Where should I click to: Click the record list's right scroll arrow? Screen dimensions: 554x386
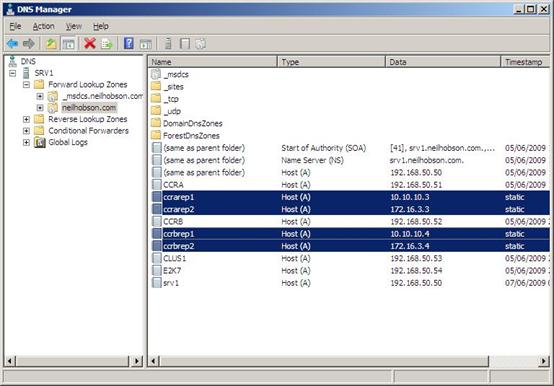click(x=543, y=361)
